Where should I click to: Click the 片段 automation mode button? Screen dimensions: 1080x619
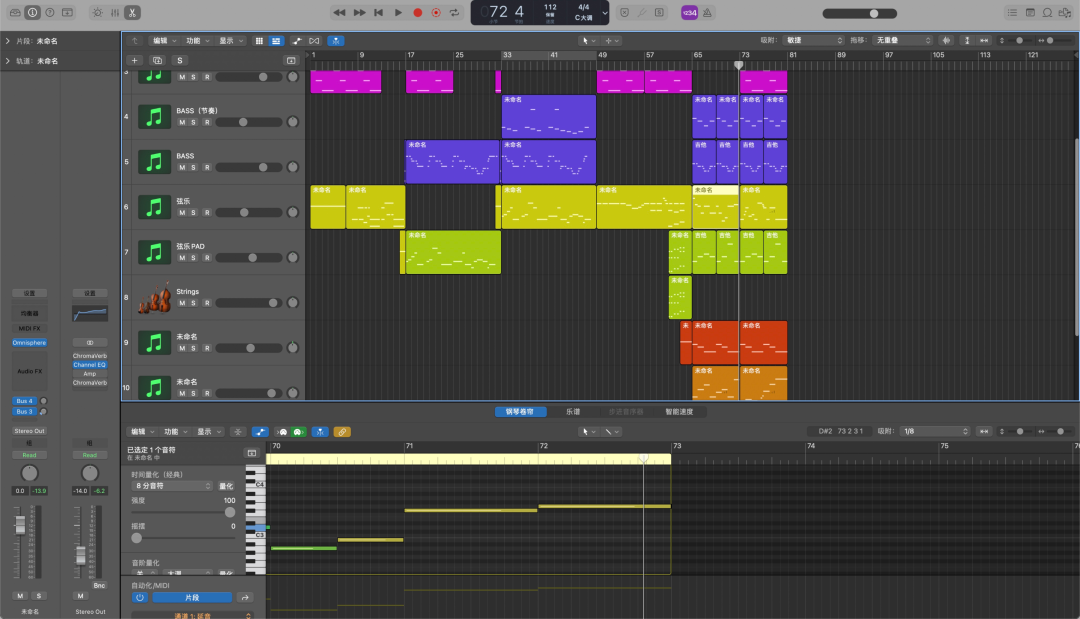pyautogui.click(x=192, y=598)
